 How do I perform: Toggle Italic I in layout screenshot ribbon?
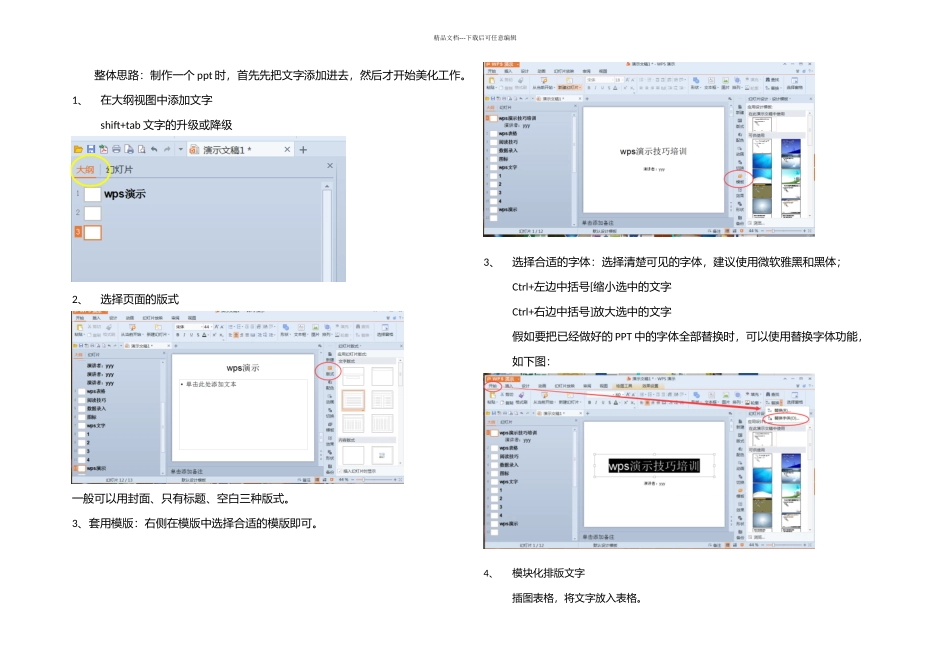click(185, 334)
